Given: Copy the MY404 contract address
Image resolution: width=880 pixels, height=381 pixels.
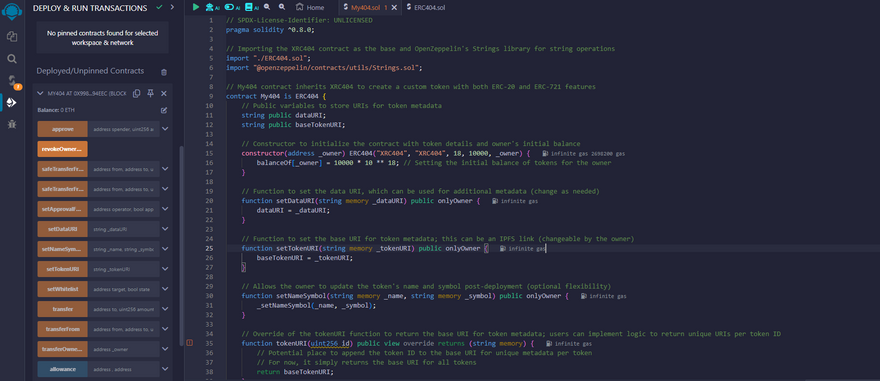Looking at the screenshot, I should coord(136,94).
